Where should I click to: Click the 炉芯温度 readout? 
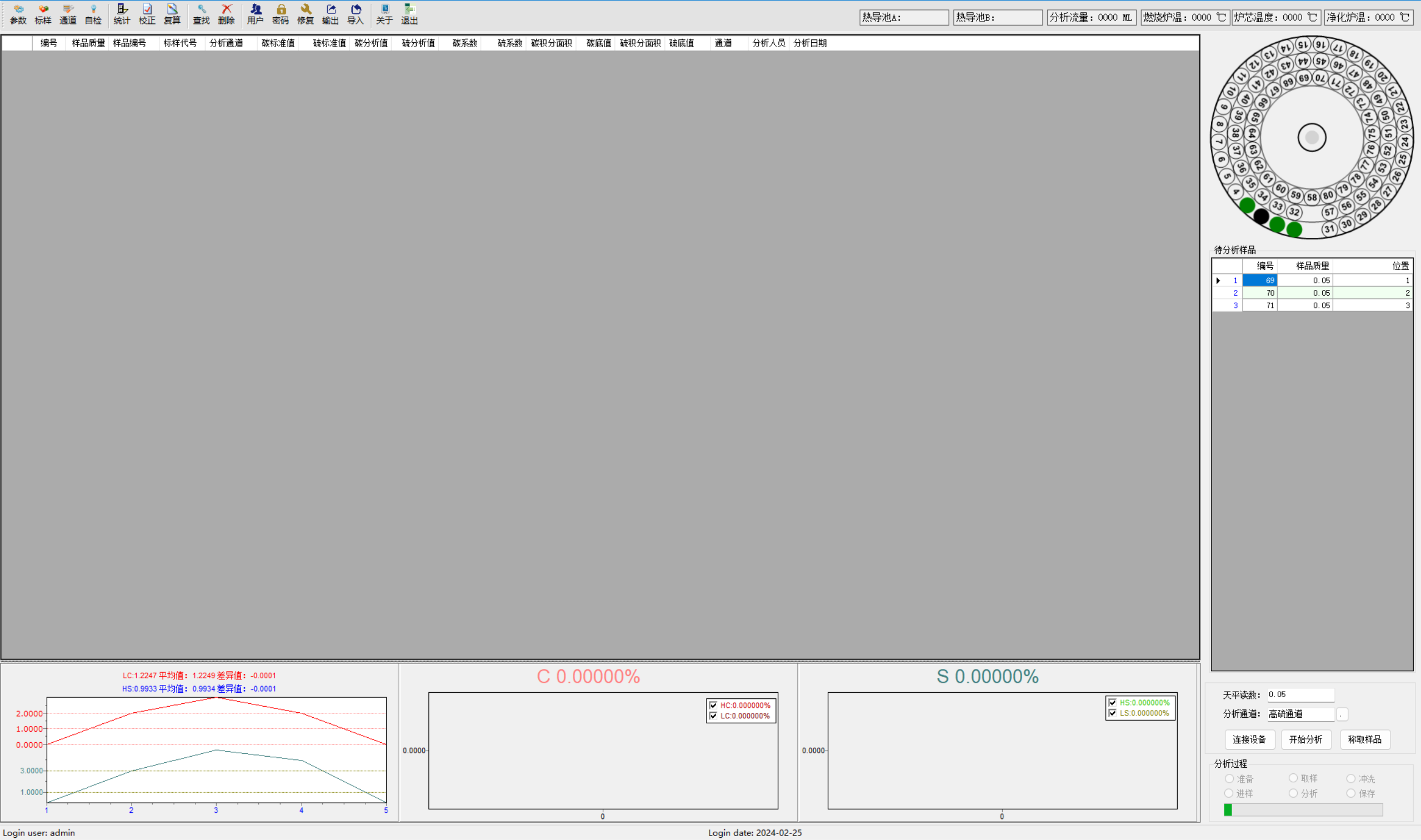tap(1275, 18)
